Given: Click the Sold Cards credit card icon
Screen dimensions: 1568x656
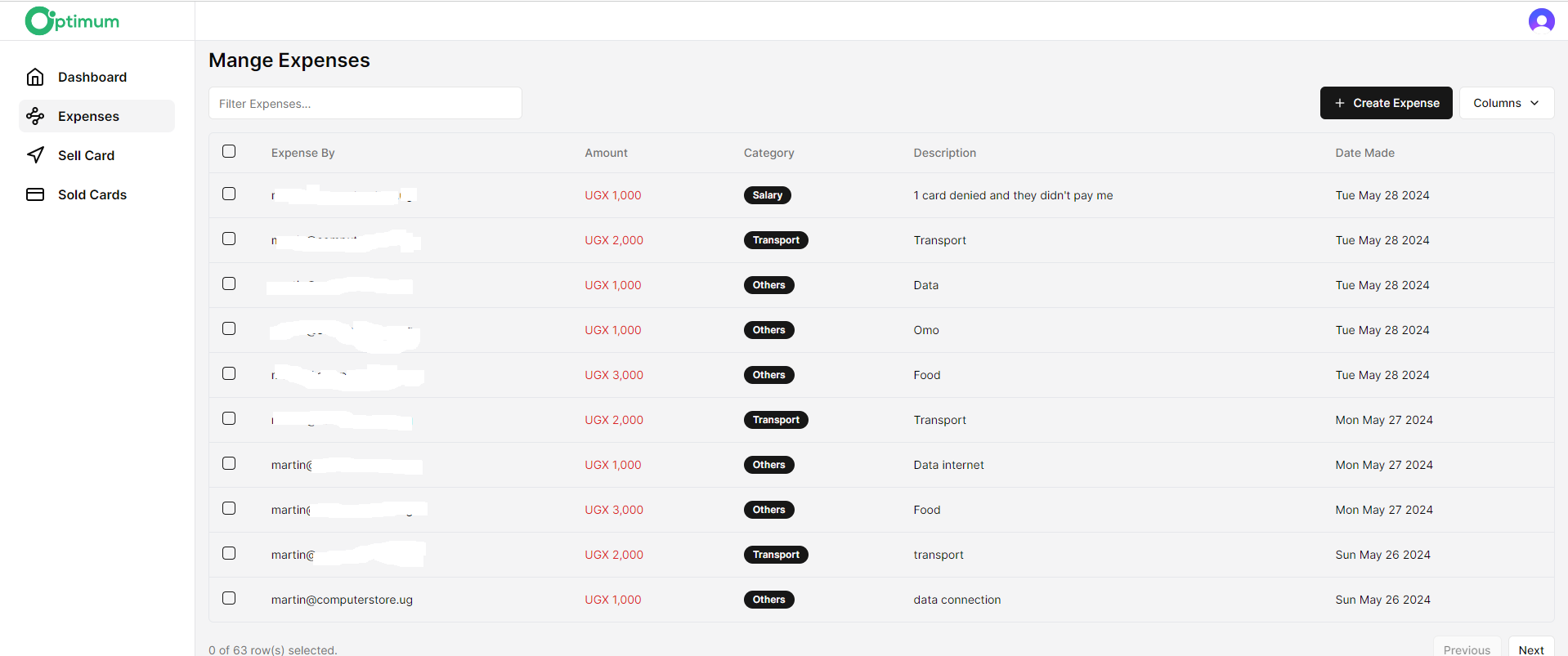Looking at the screenshot, I should tap(35, 194).
